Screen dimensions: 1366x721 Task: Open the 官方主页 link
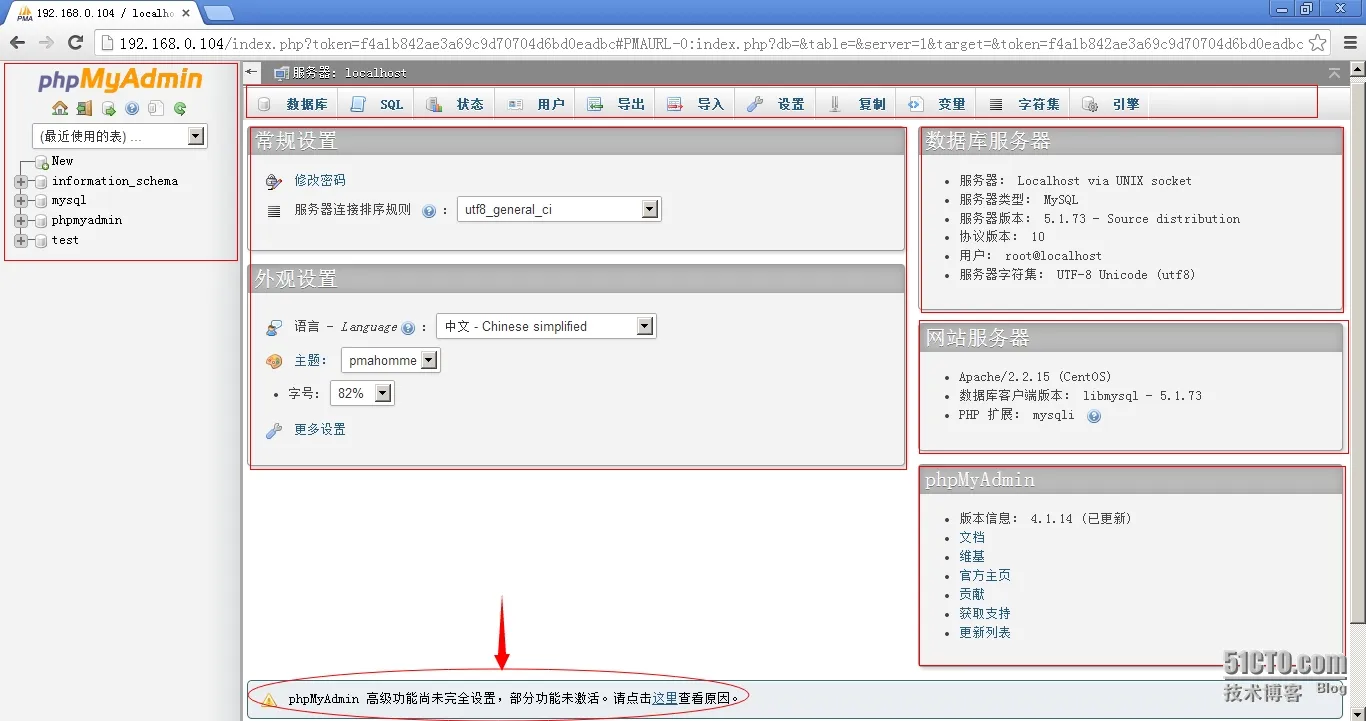985,576
